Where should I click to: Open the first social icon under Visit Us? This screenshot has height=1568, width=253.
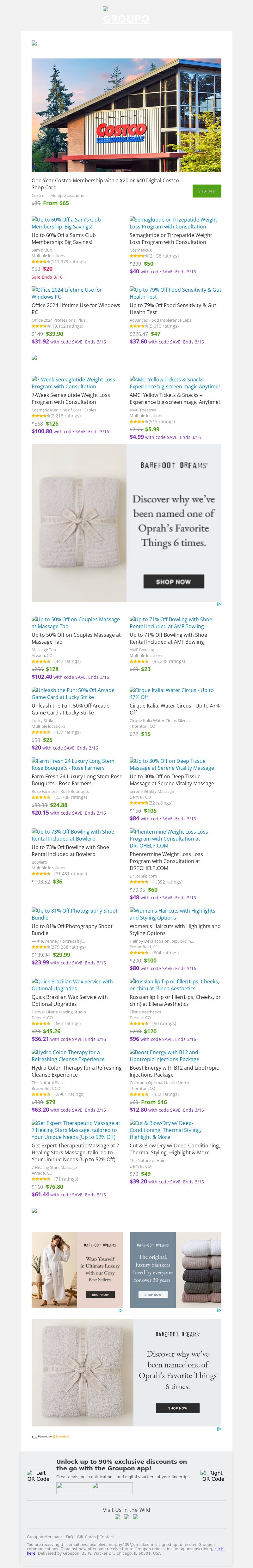[x=118, y=1517]
